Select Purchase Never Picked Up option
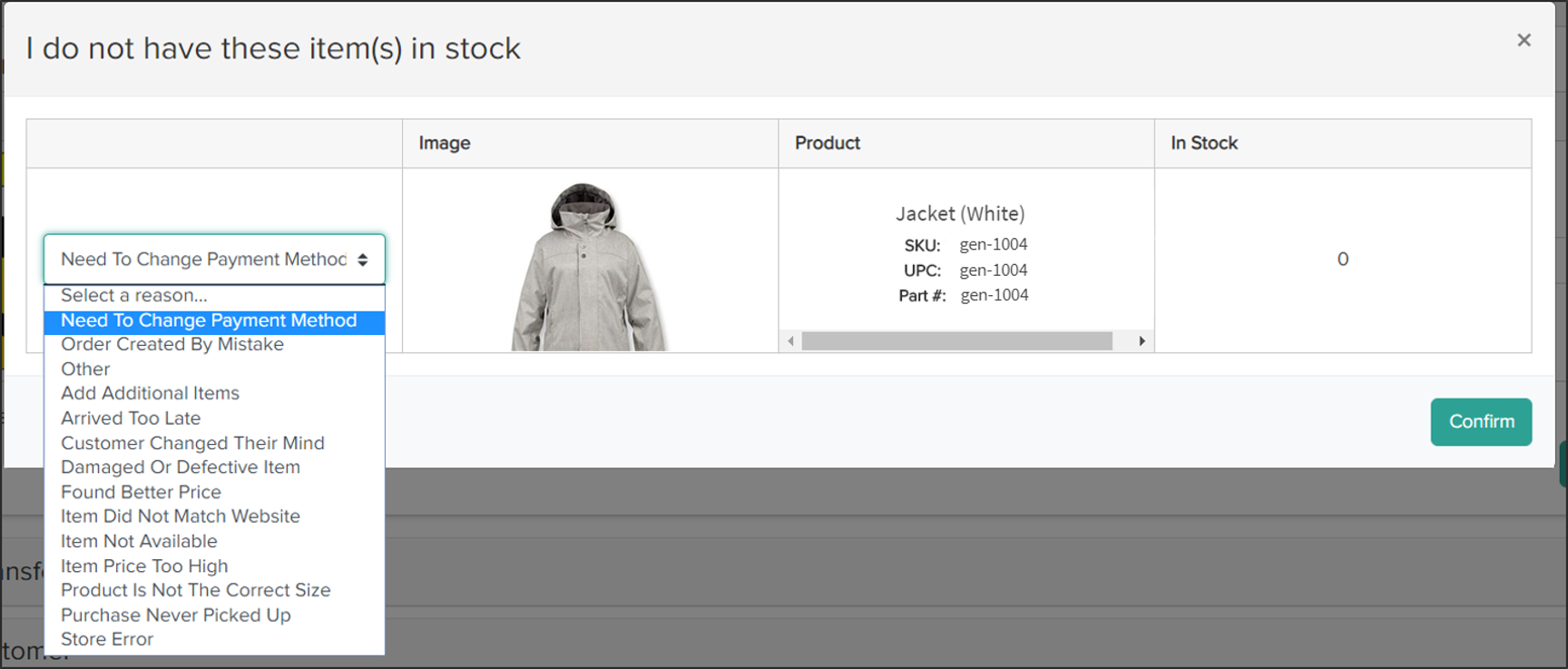This screenshot has width=1568, height=669. pyautogui.click(x=175, y=615)
